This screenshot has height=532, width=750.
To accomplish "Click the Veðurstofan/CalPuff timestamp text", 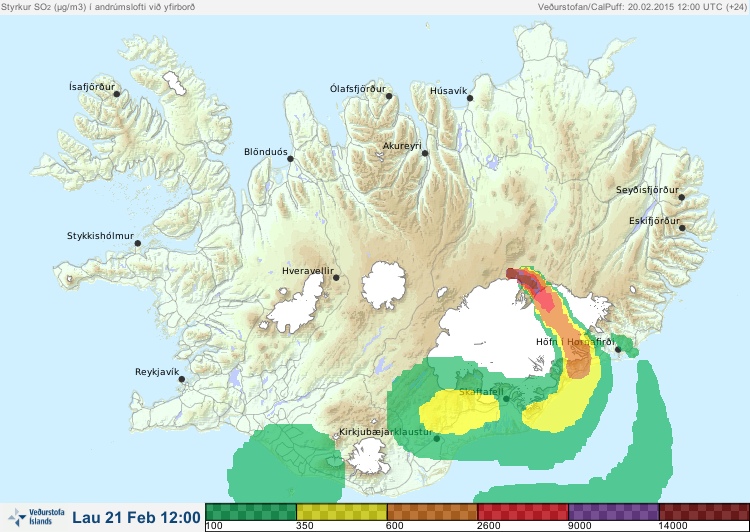I will click(642, 7).
